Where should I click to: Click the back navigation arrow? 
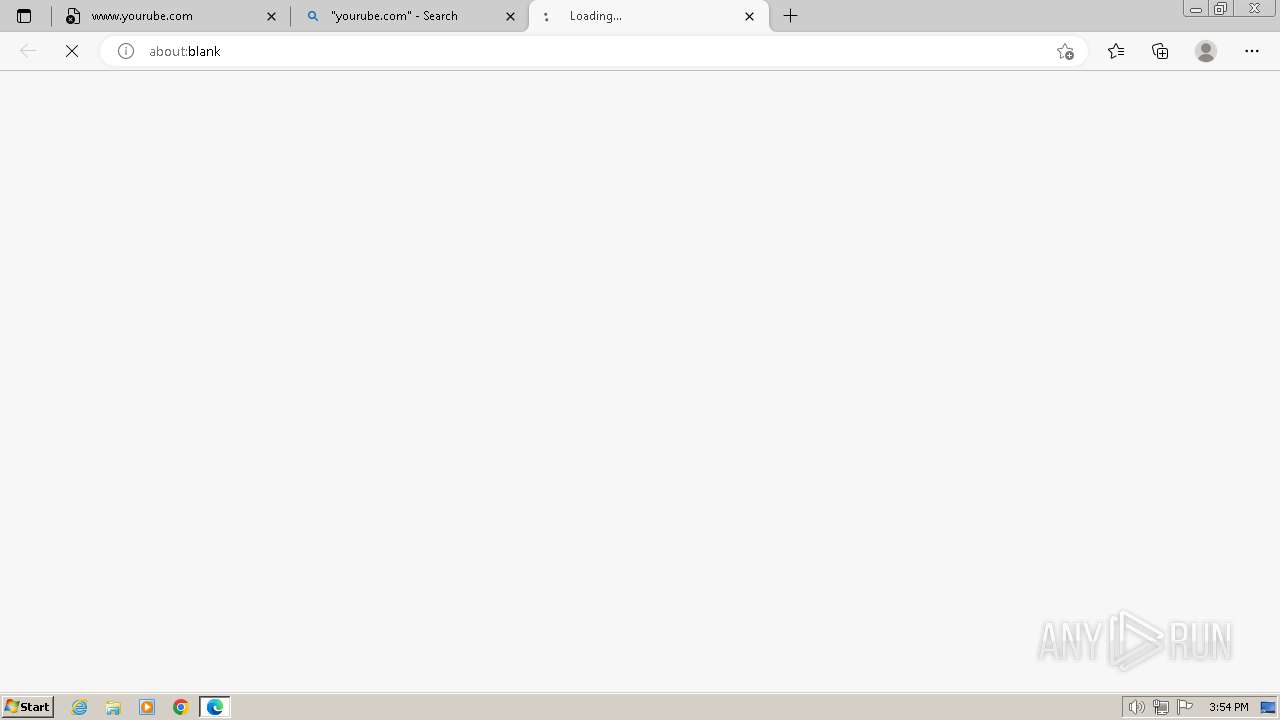pyautogui.click(x=28, y=51)
